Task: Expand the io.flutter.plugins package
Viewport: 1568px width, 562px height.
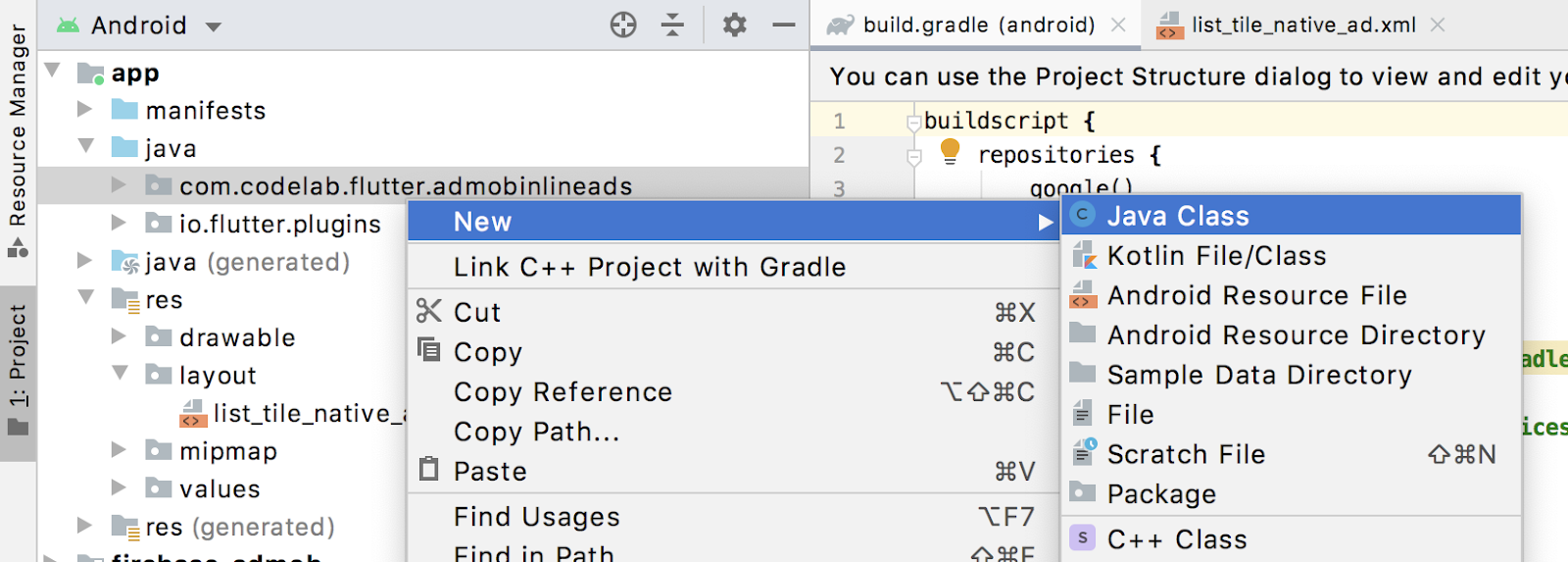Action: click(119, 224)
